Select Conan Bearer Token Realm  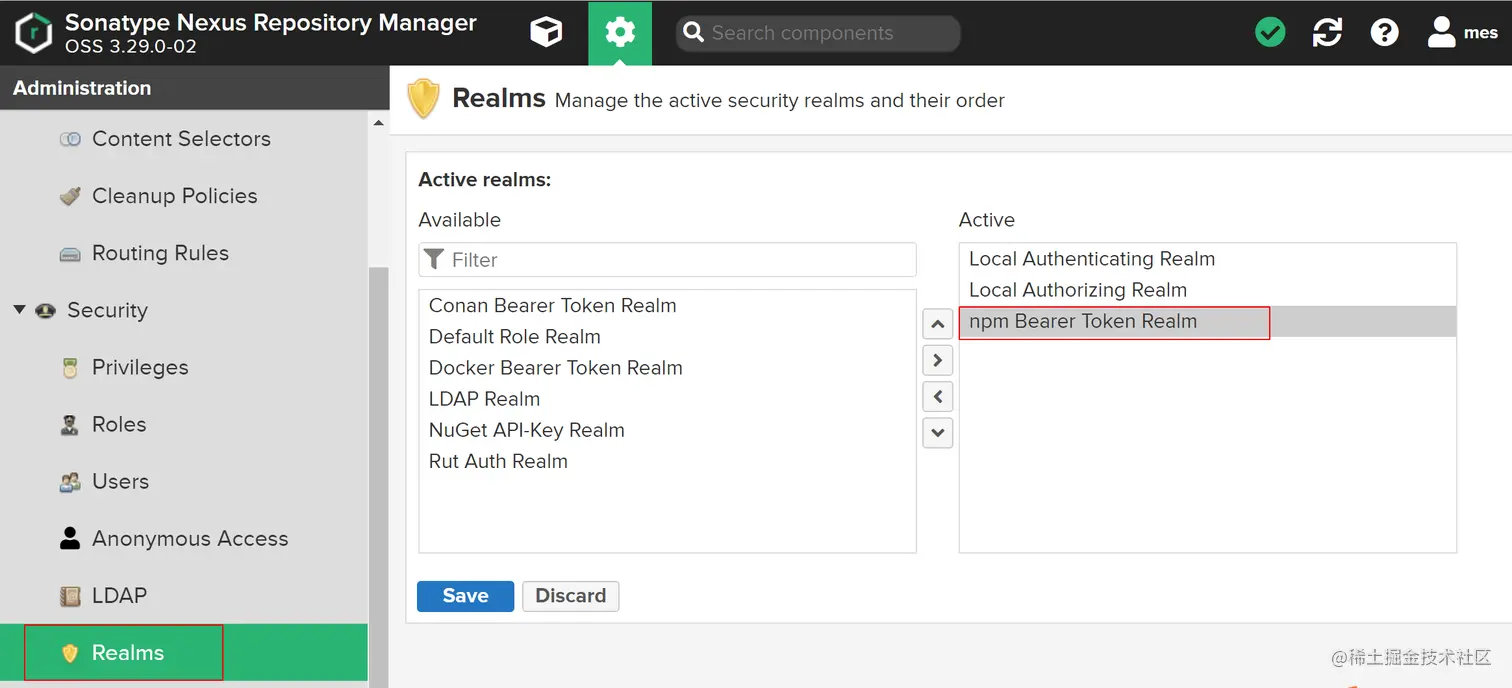(x=667, y=306)
